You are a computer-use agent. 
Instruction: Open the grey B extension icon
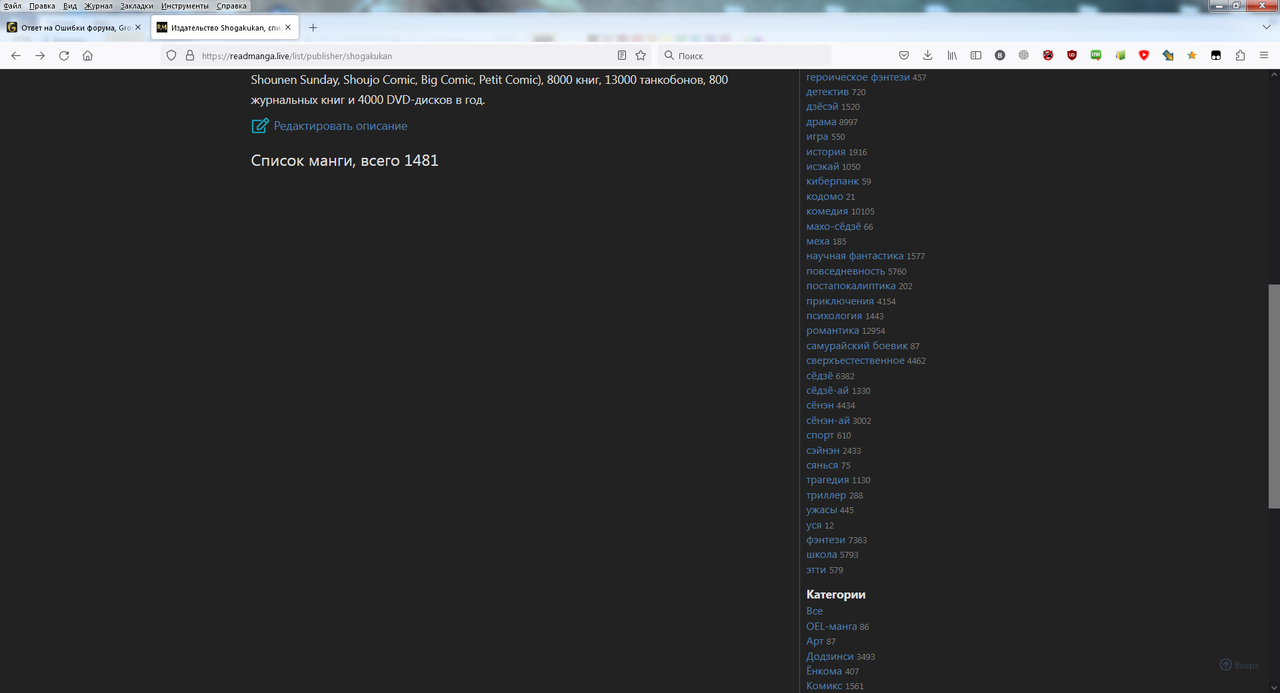[1000, 56]
